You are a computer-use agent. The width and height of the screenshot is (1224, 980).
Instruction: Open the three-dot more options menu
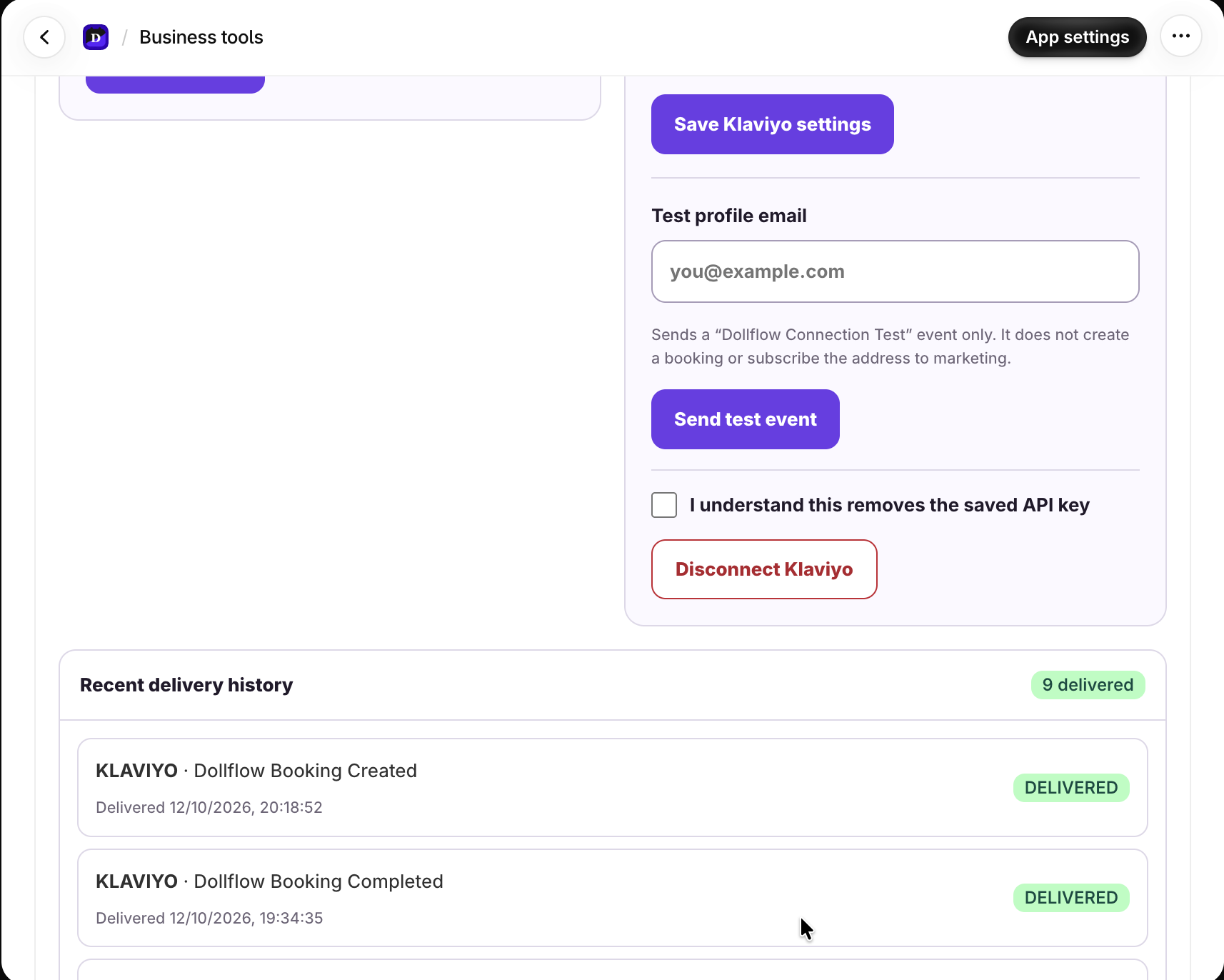(x=1181, y=36)
